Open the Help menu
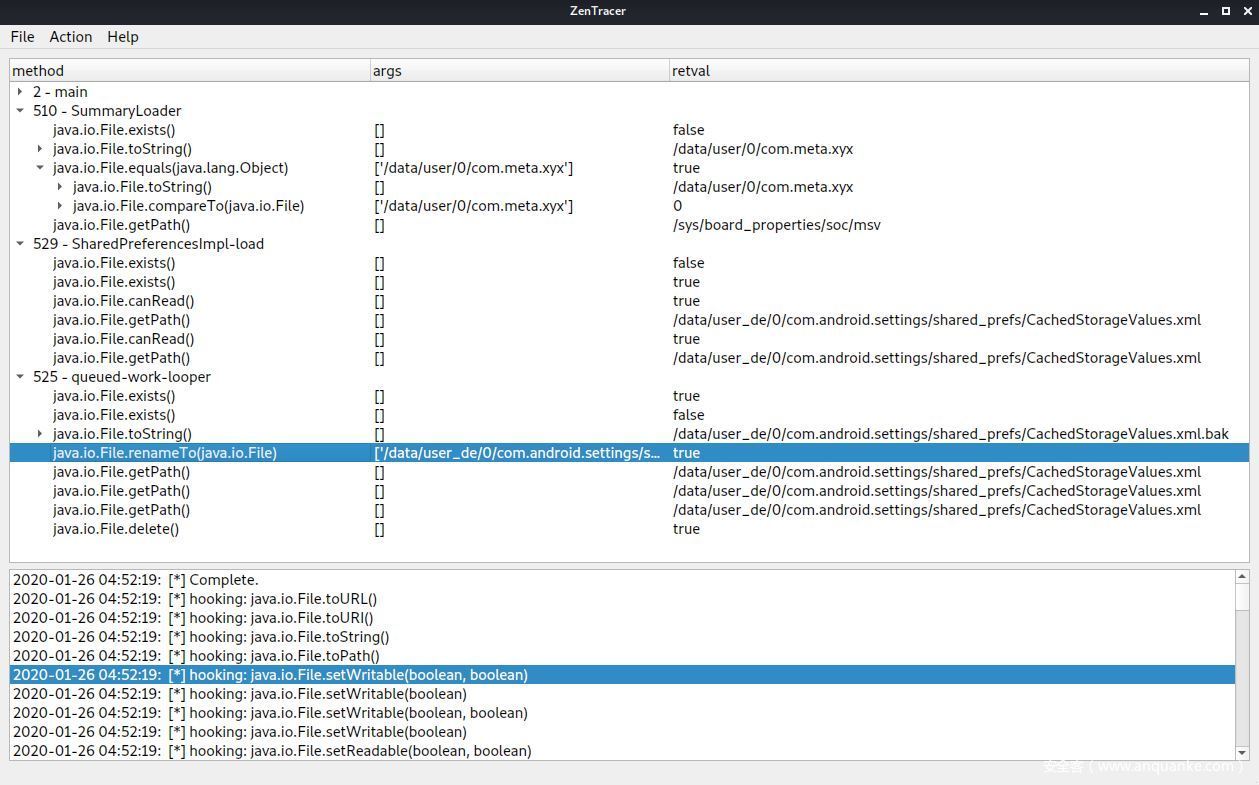The height and width of the screenshot is (785, 1259). coord(122,37)
